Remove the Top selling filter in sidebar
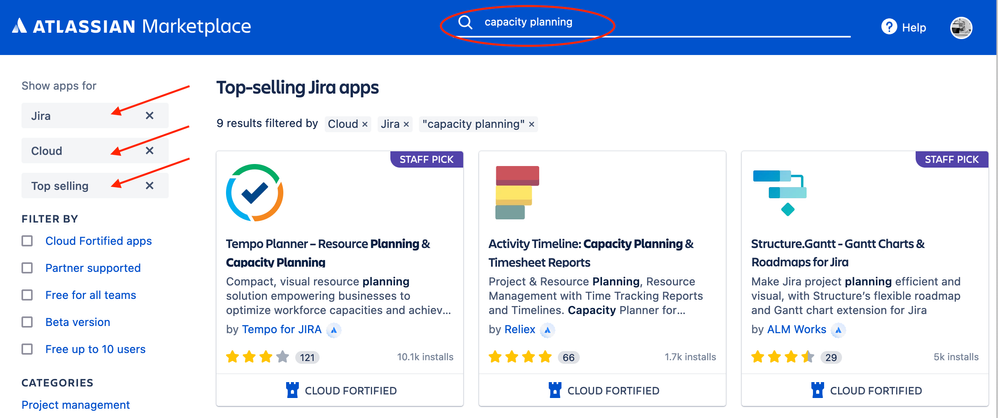Viewport: 998px width, 418px height. (x=150, y=186)
